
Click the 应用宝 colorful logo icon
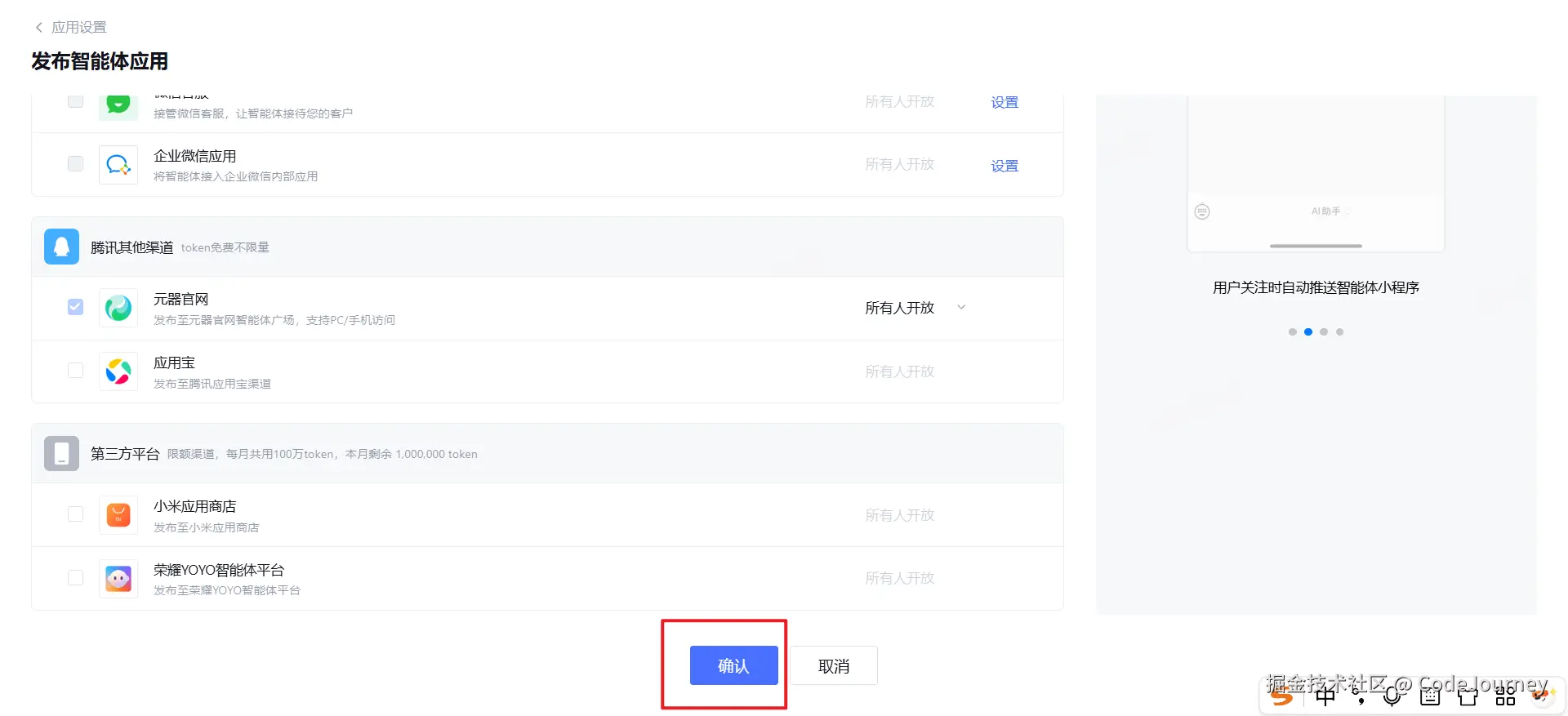pos(118,371)
